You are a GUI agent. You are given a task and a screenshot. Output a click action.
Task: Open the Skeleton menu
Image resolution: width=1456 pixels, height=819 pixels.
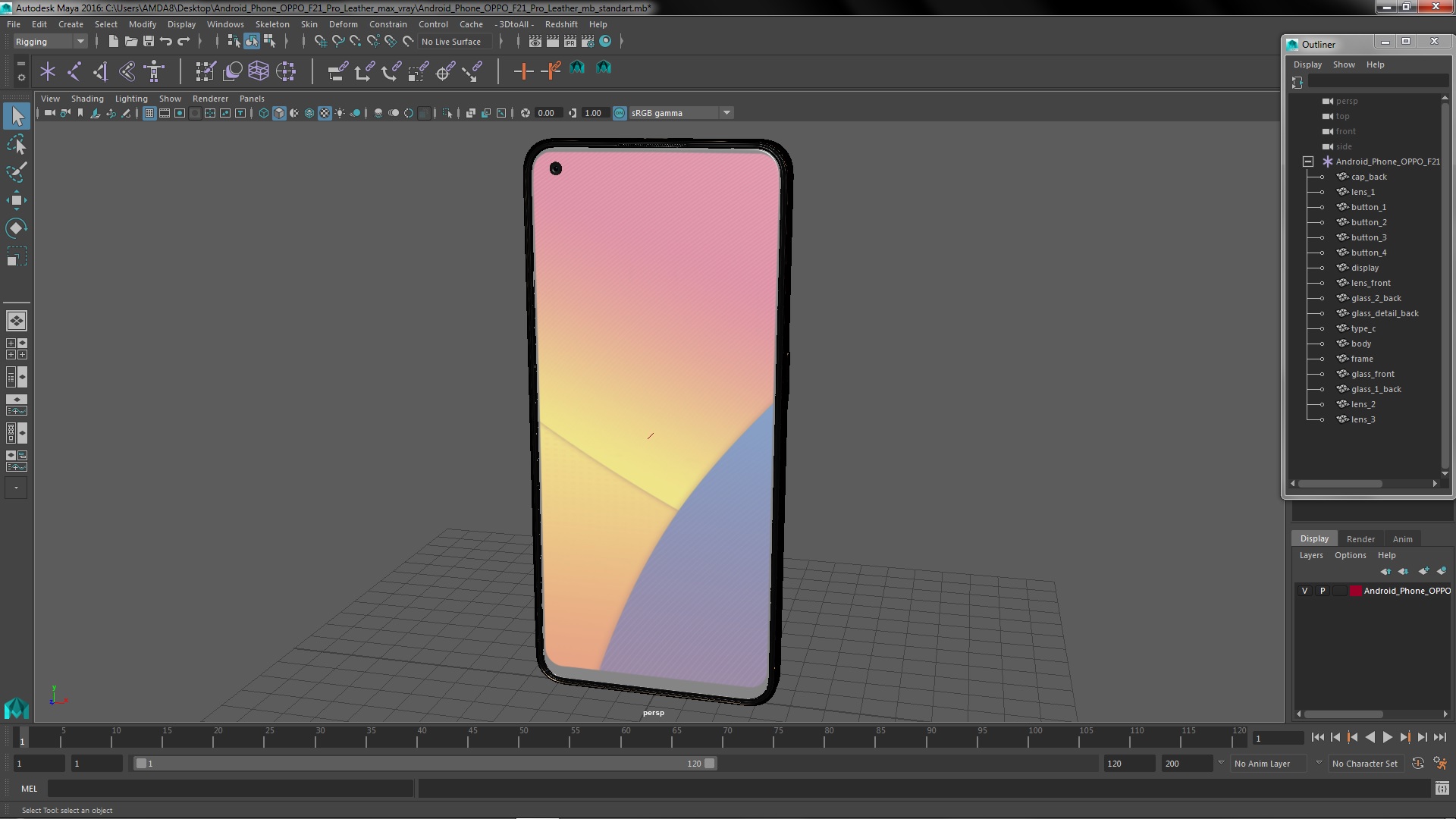pos(271,24)
